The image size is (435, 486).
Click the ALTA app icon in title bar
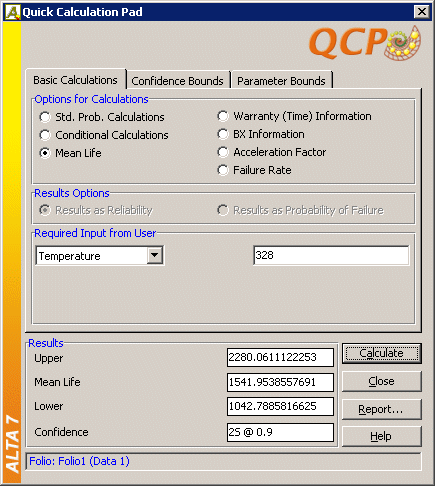[x=13, y=12]
